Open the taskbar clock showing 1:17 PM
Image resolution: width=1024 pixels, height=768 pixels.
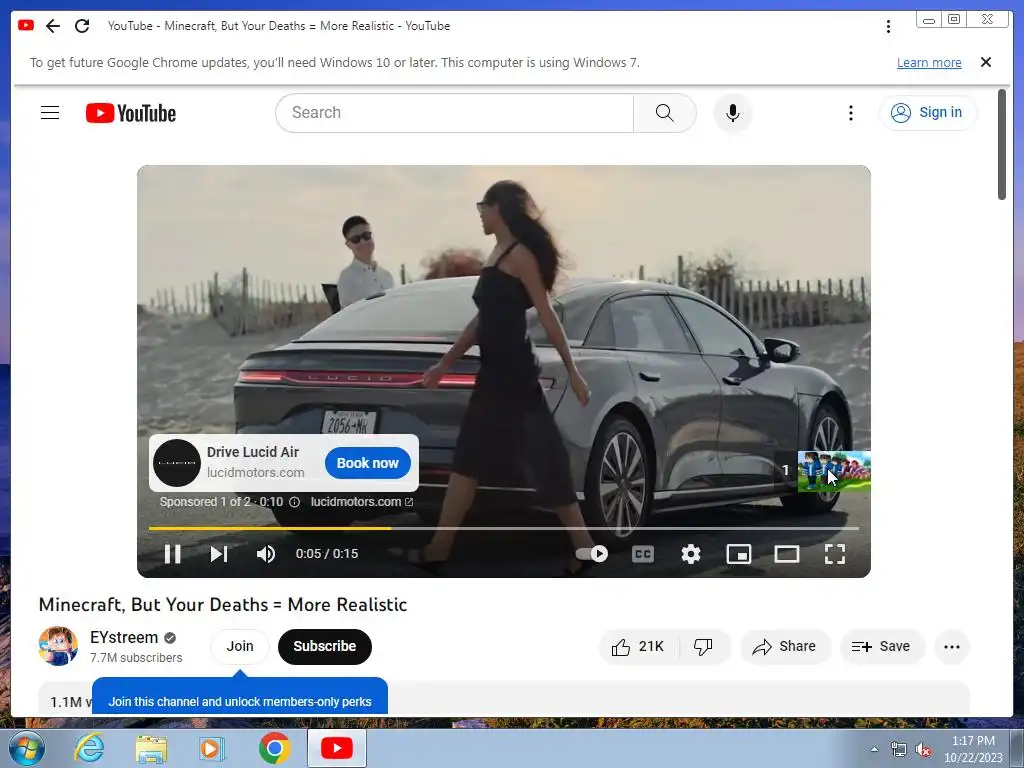(x=973, y=749)
